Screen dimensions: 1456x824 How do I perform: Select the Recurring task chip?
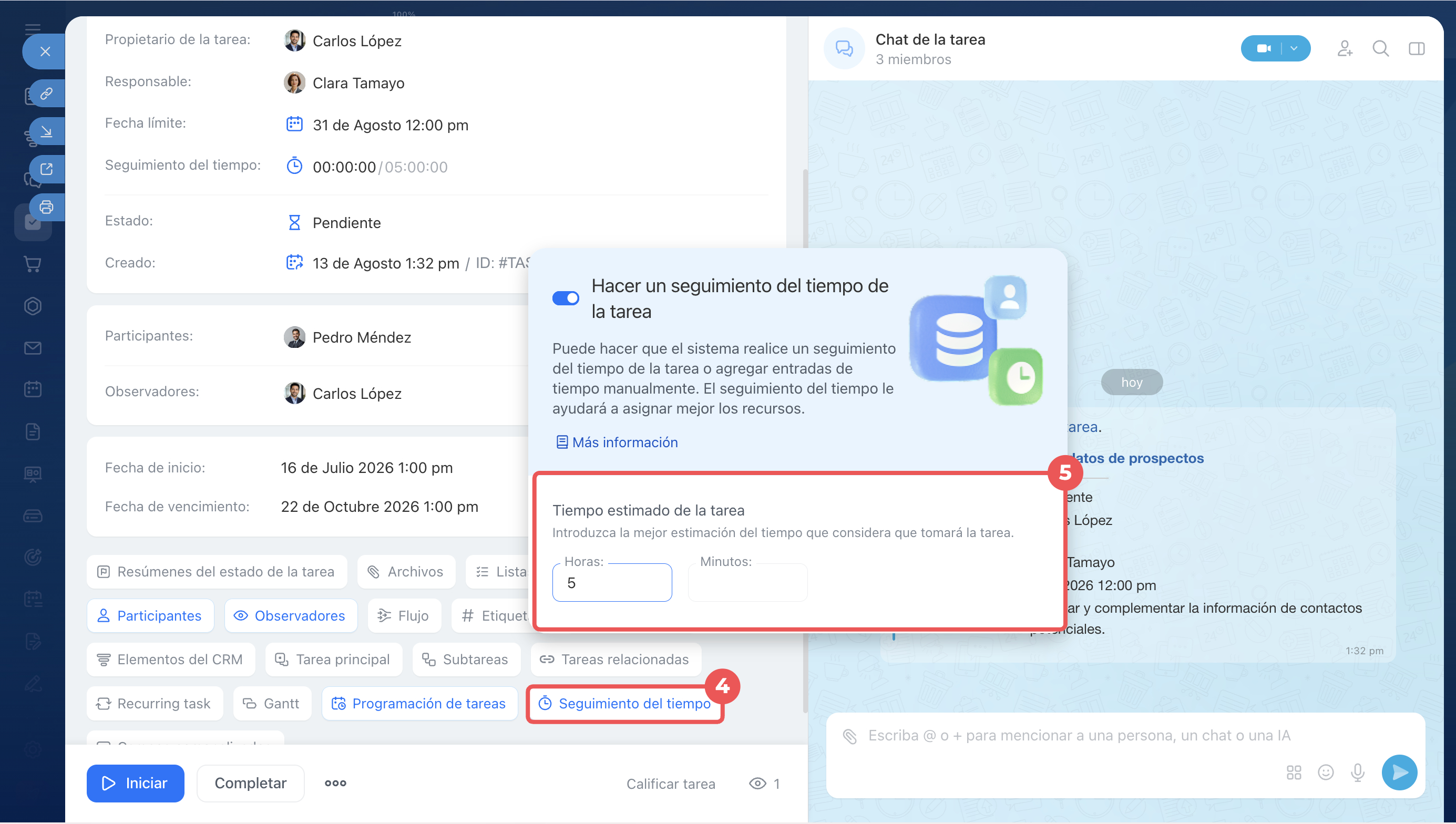(155, 704)
